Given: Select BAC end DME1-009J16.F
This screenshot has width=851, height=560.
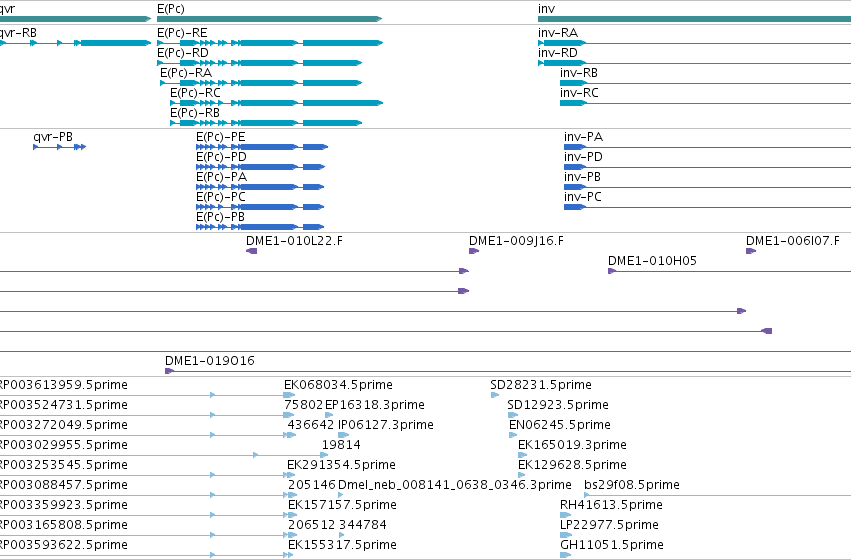Looking at the screenshot, I should [474, 251].
